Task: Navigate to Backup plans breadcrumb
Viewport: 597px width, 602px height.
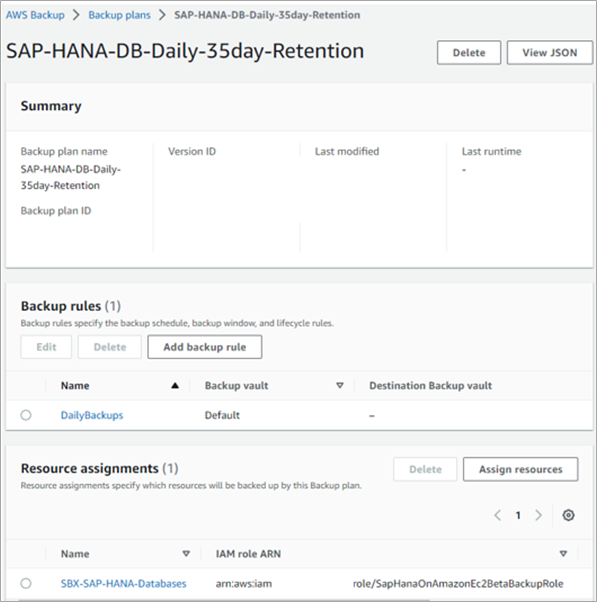Action: point(119,15)
